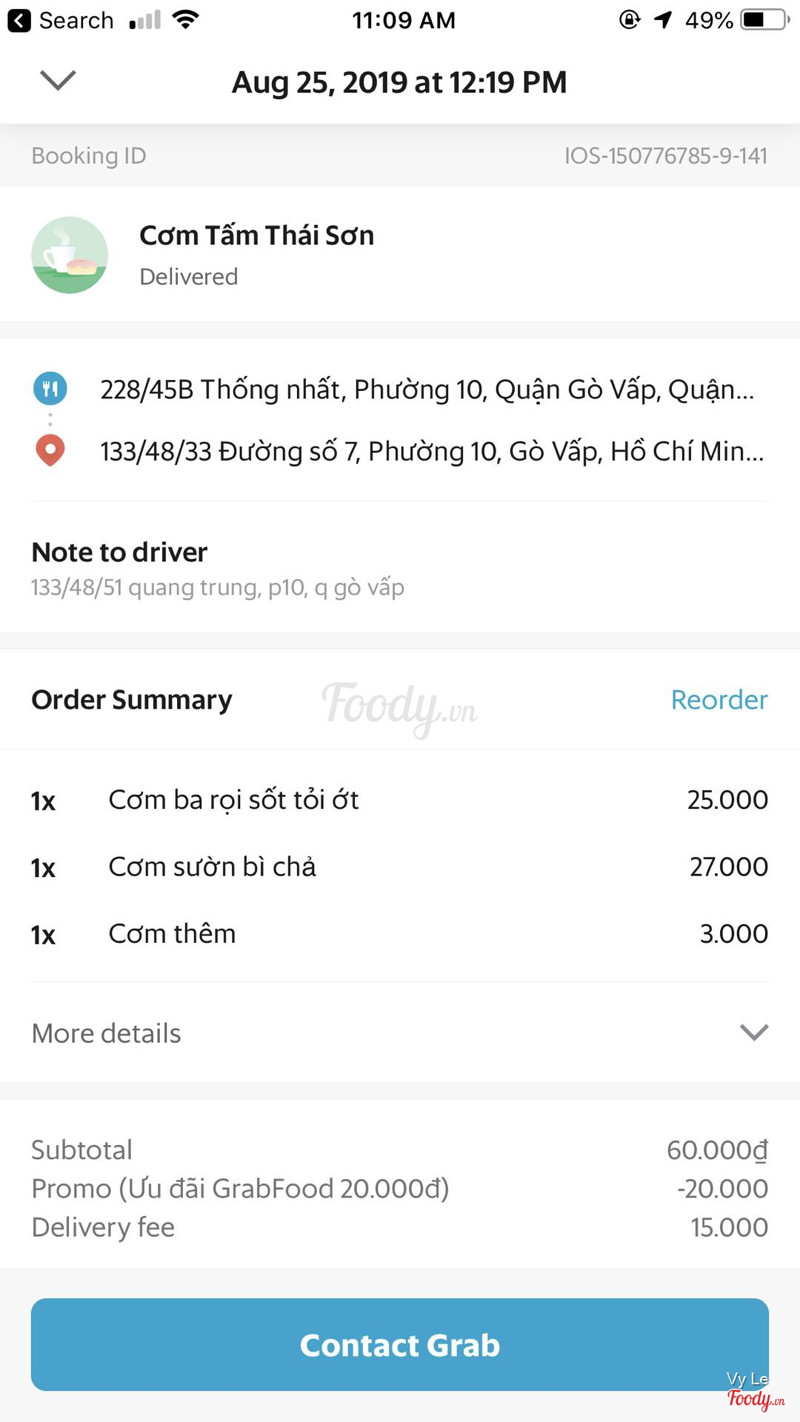The image size is (800, 1422).
Task: Collapse the order screen with the down chevron
Action: click(58, 80)
